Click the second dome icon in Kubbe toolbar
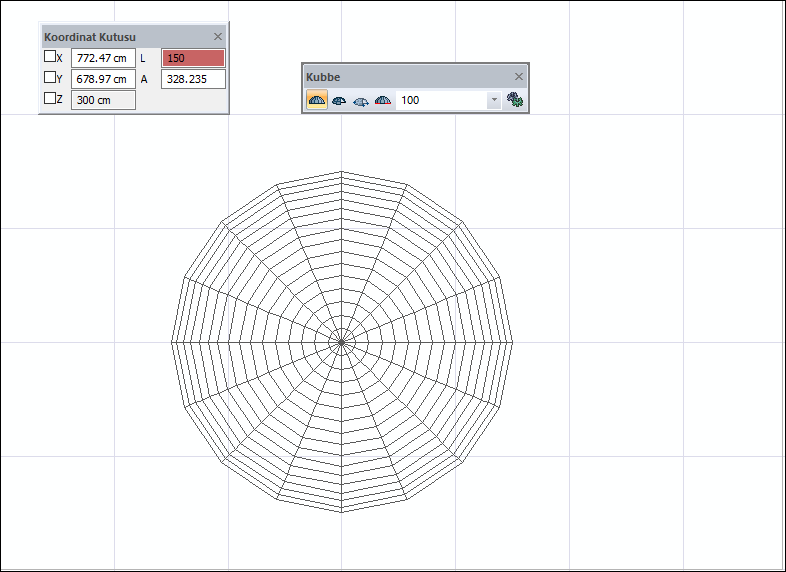 pyautogui.click(x=339, y=101)
